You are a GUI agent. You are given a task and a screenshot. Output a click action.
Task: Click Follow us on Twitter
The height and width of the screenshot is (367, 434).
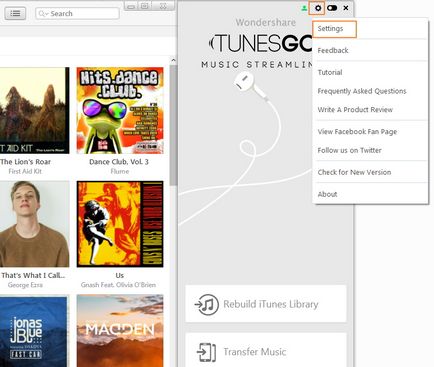point(349,150)
